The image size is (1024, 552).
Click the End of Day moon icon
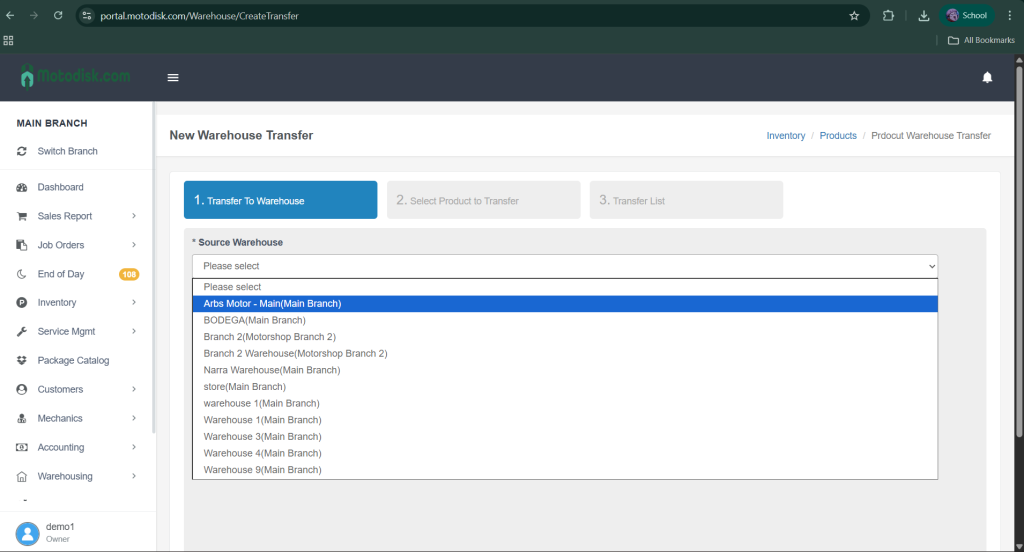22,274
